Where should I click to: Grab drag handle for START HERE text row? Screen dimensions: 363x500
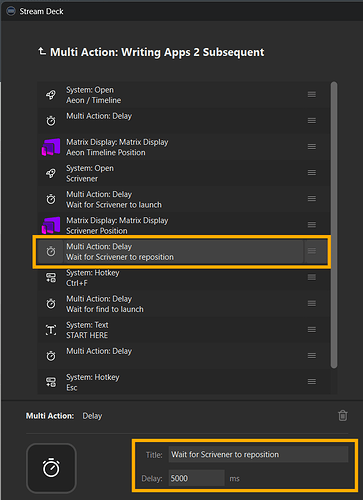(x=312, y=329)
